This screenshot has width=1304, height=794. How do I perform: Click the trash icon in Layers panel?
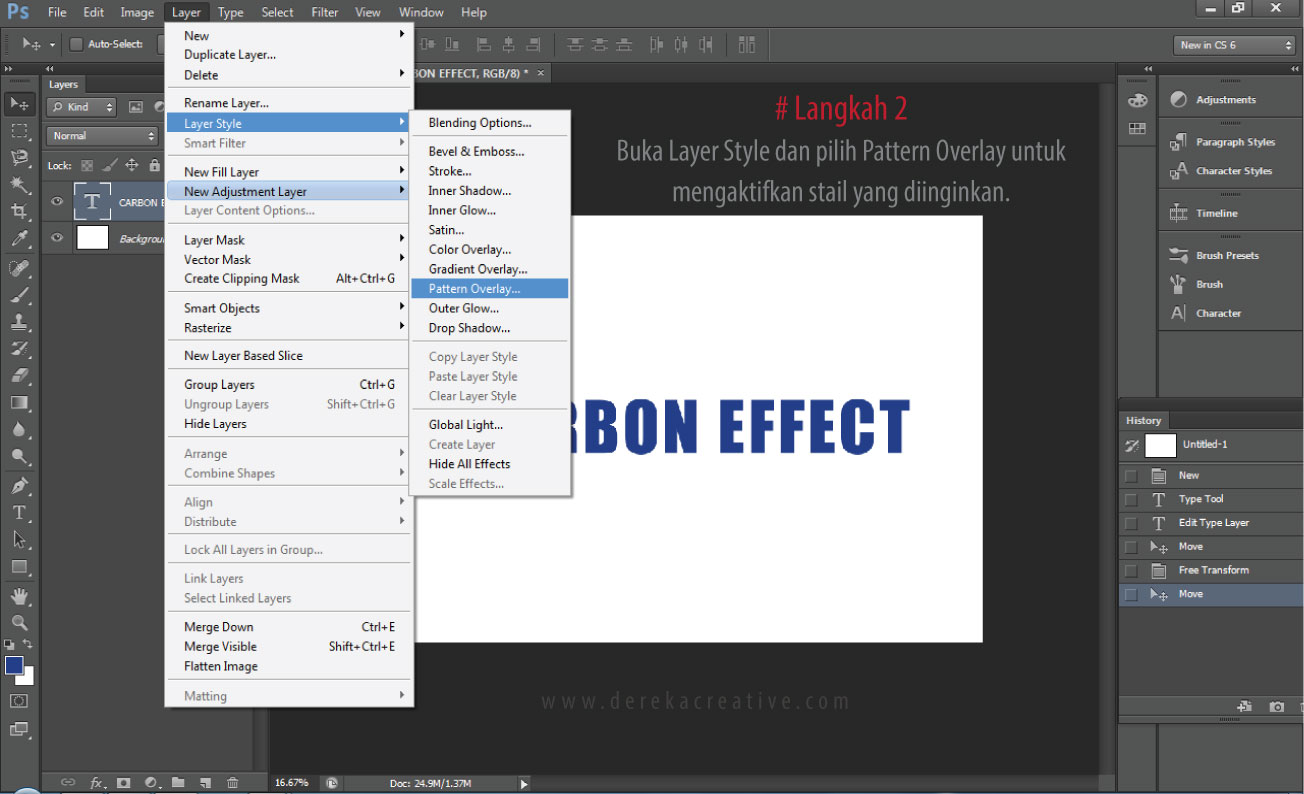232,782
